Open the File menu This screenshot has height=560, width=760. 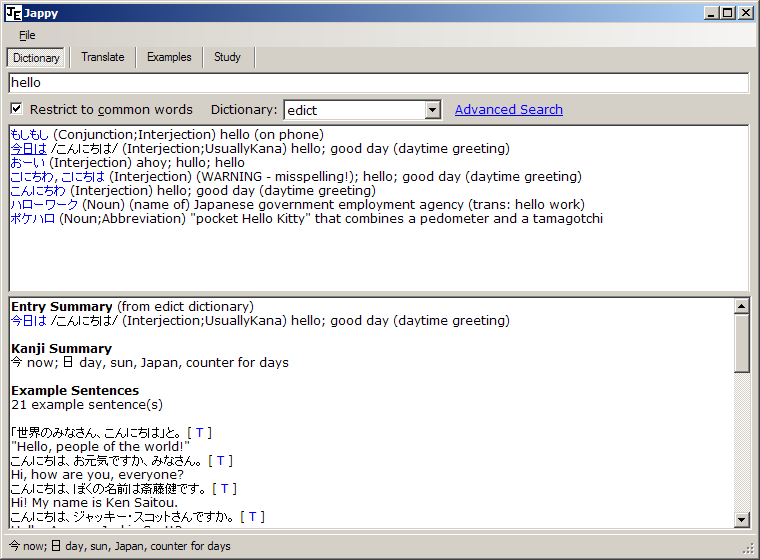[27, 35]
